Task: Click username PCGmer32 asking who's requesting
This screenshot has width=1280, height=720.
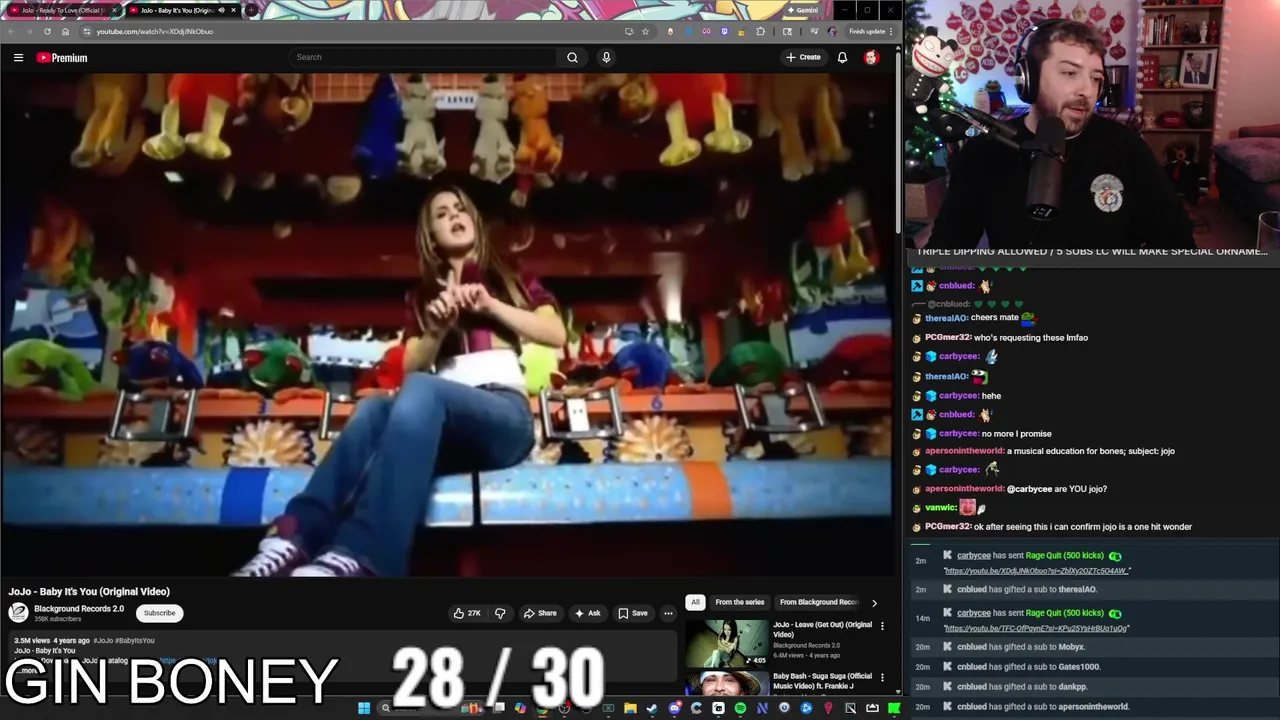Action: point(948,338)
